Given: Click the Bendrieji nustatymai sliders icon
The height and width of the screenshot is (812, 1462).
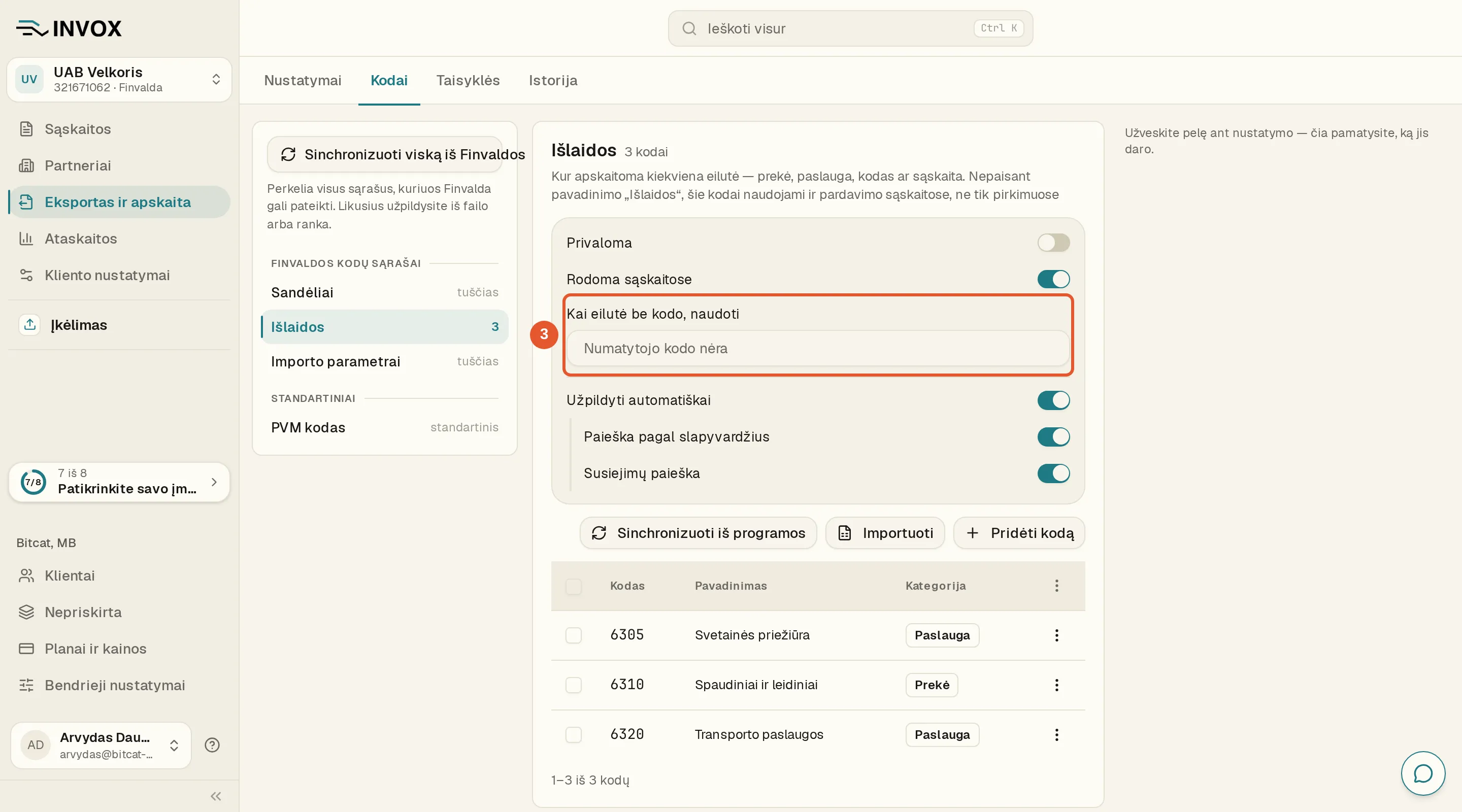Looking at the screenshot, I should 26,685.
